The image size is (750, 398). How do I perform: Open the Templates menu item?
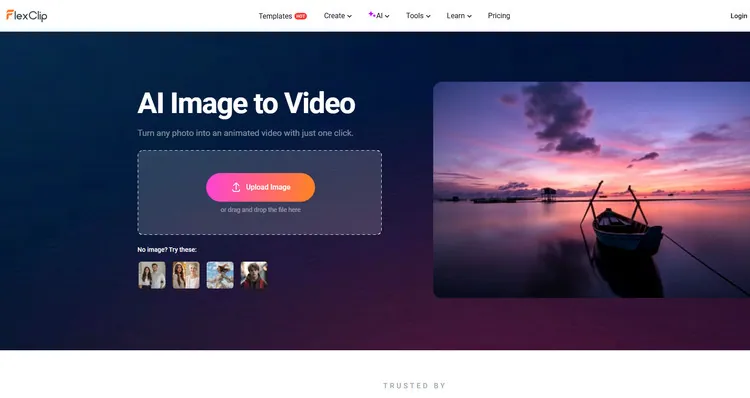pos(275,16)
